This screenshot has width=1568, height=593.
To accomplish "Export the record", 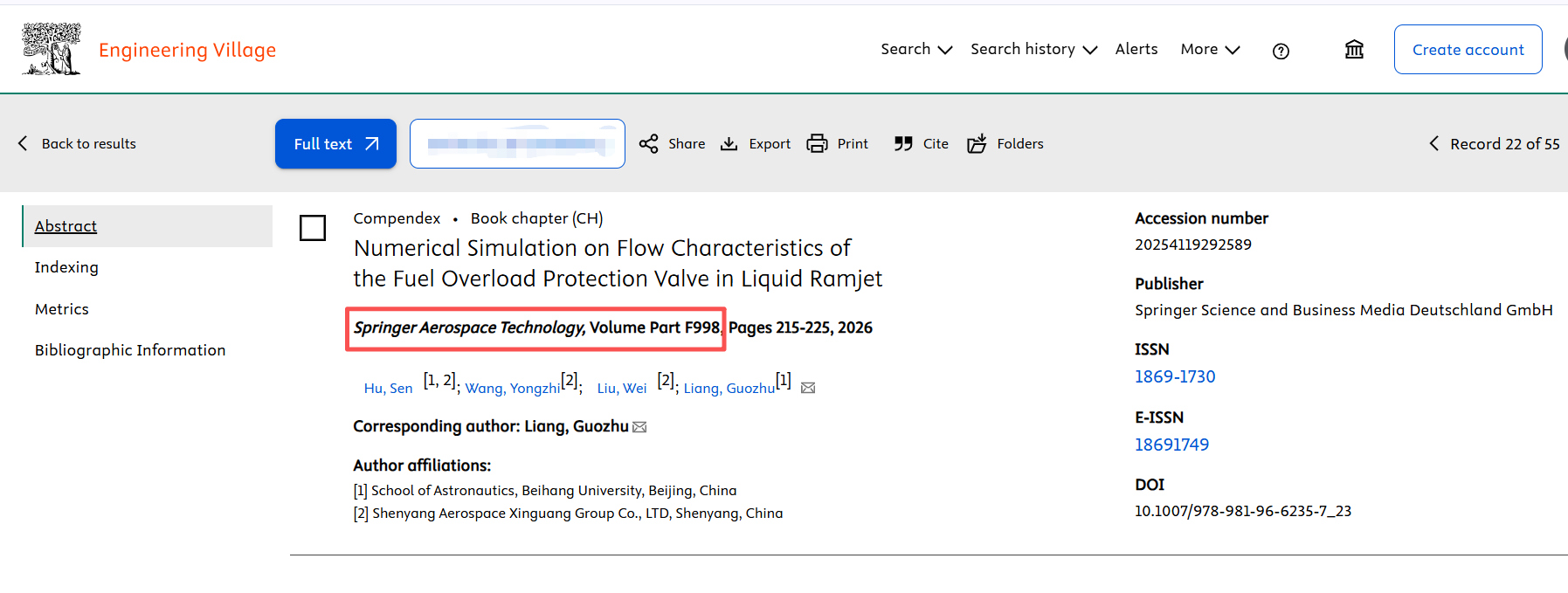I will click(755, 144).
